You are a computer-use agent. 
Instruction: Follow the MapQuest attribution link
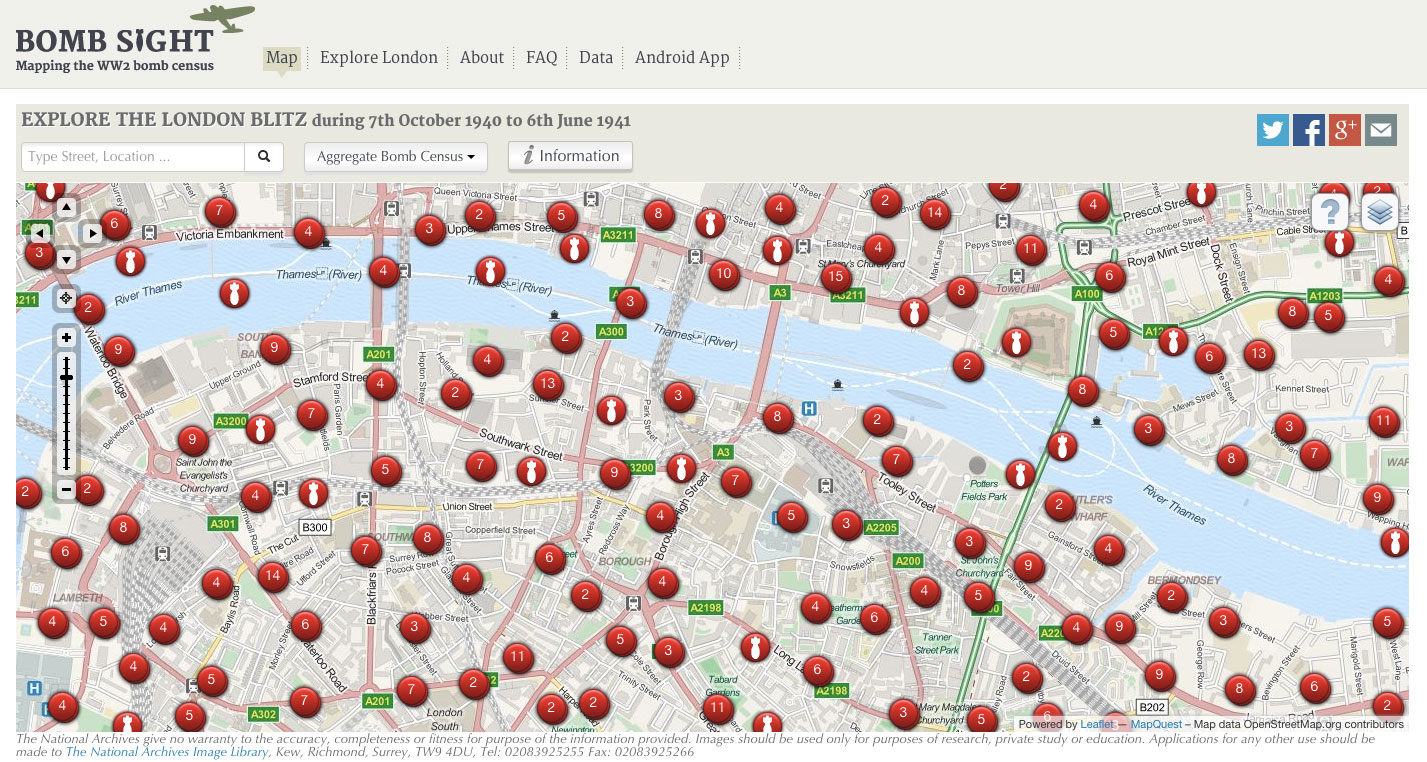click(1156, 724)
